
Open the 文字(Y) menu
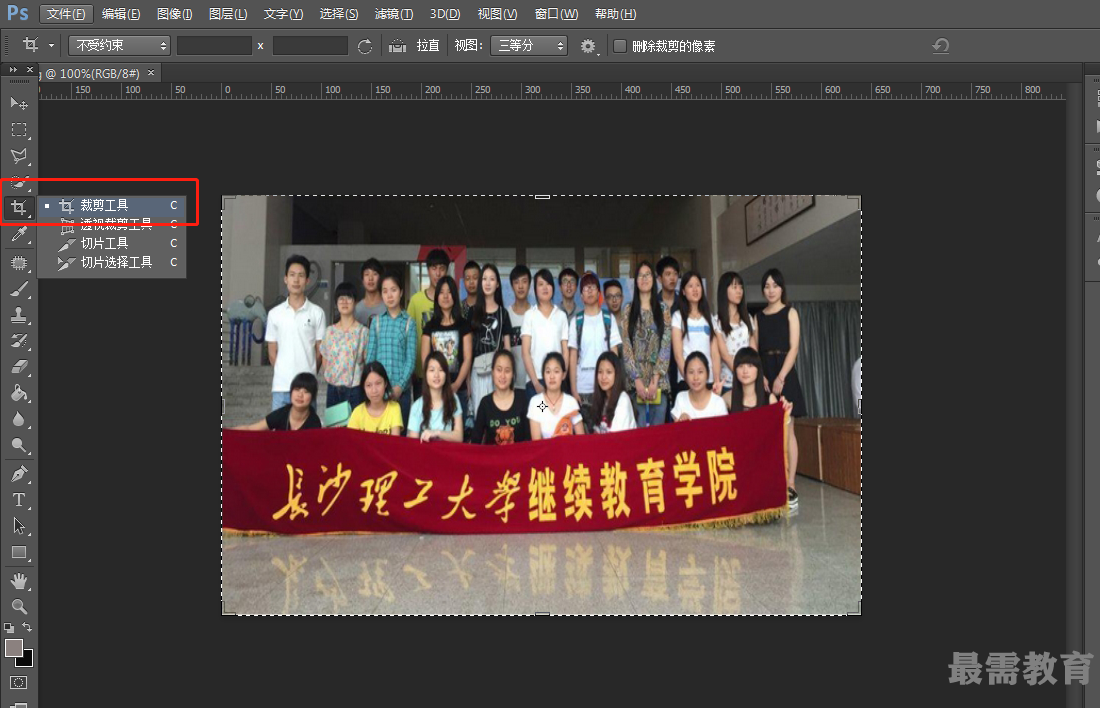(x=283, y=14)
